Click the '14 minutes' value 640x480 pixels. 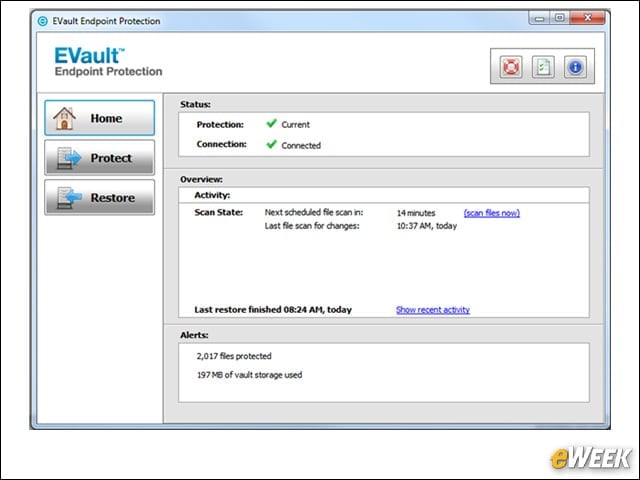(416, 213)
